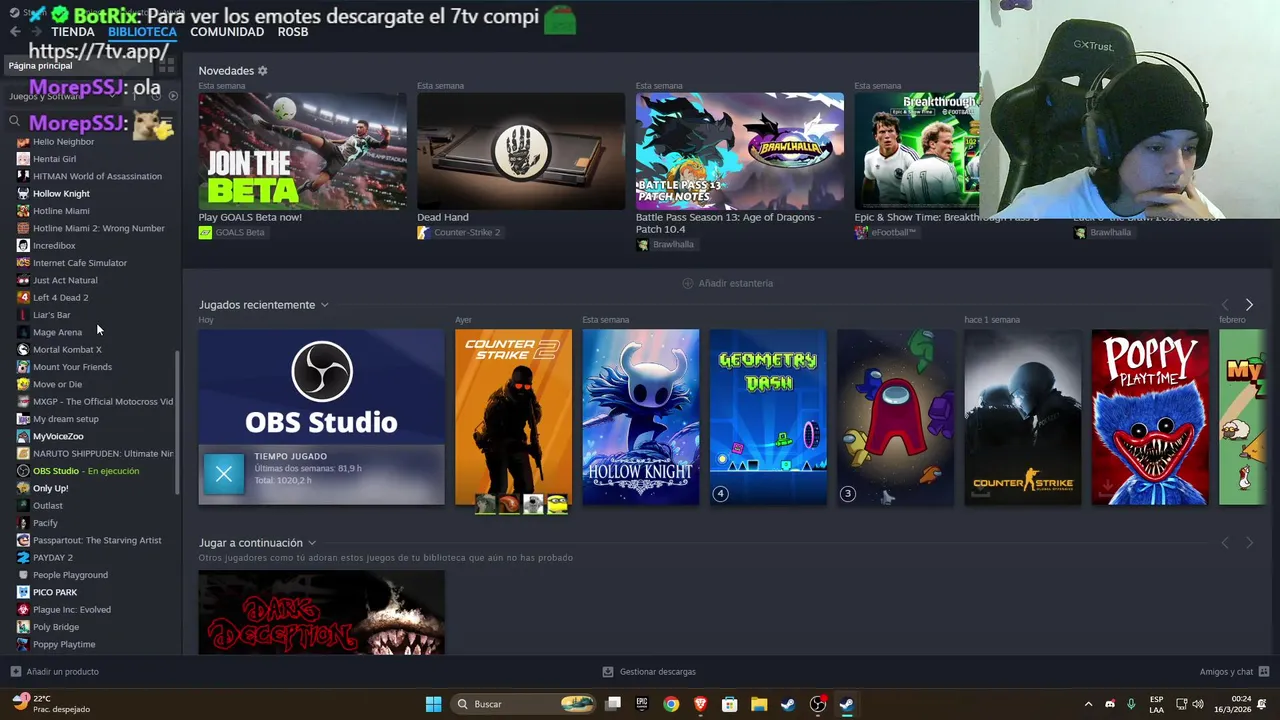Switch library to grid collections view
This screenshot has height=720, width=1280.
(x=167, y=65)
